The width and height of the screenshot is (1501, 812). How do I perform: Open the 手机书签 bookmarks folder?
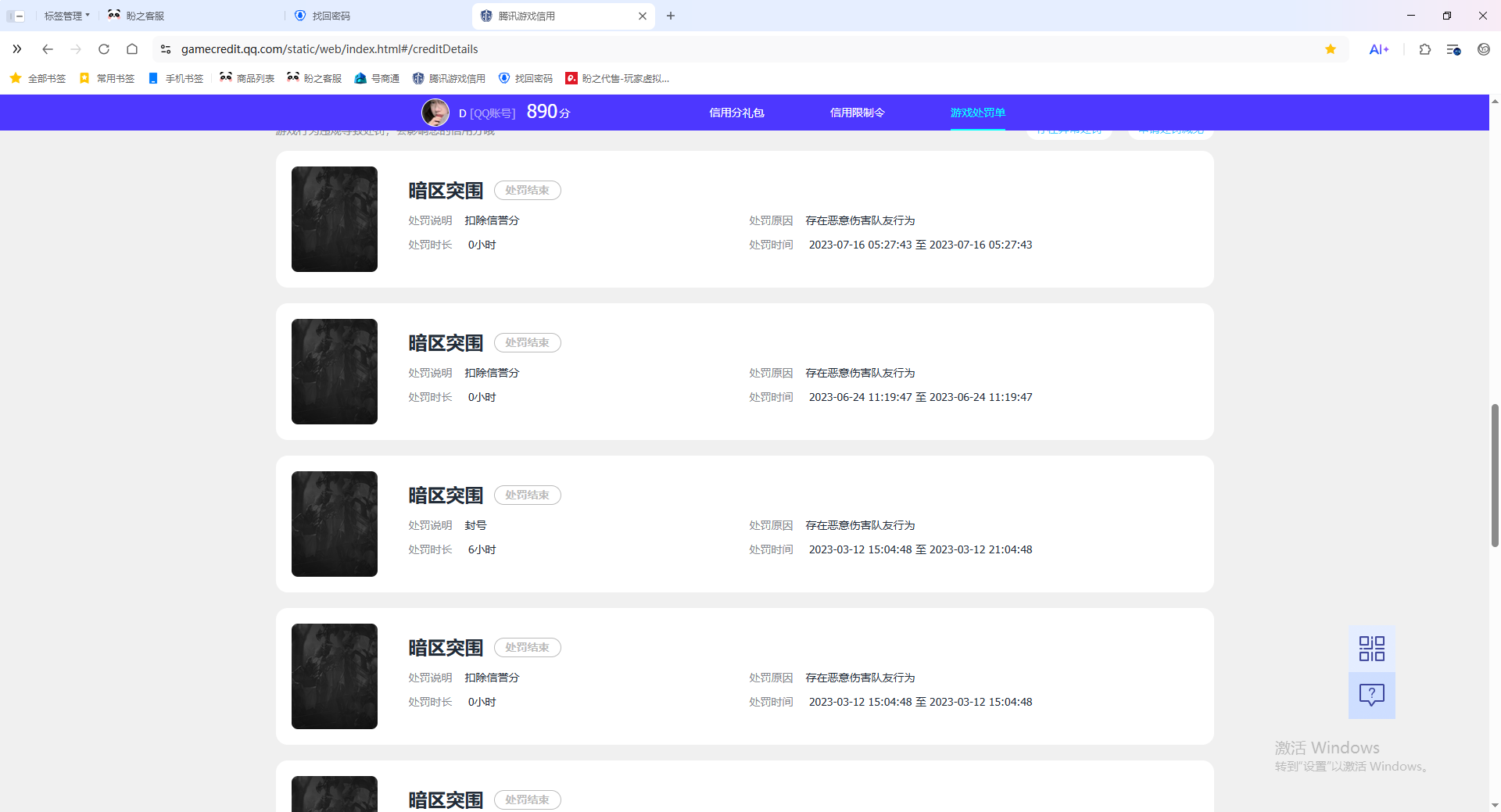click(x=176, y=78)
